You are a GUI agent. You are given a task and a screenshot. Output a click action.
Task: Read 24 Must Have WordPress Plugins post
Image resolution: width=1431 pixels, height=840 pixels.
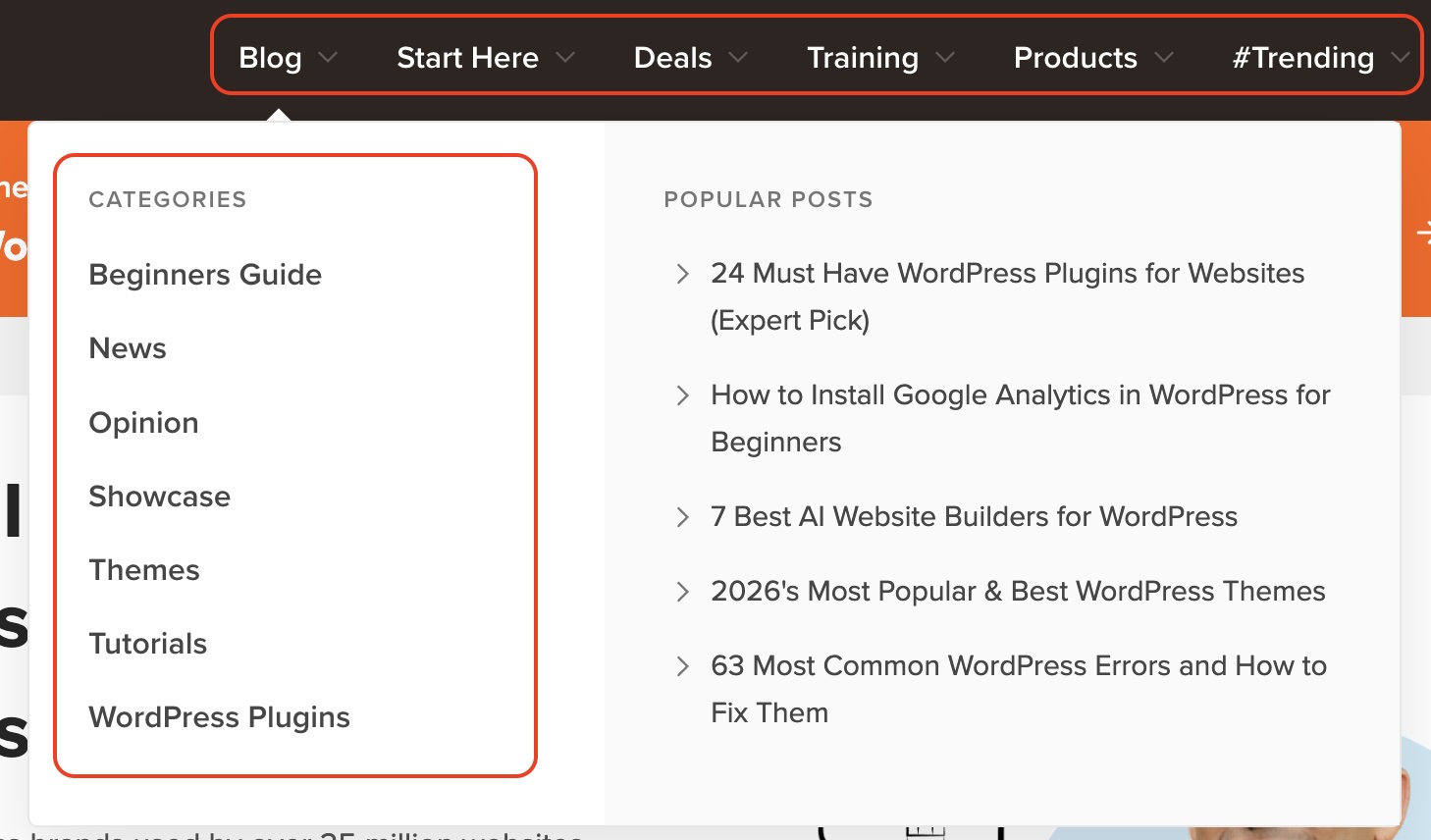(x=1007, y=296)
